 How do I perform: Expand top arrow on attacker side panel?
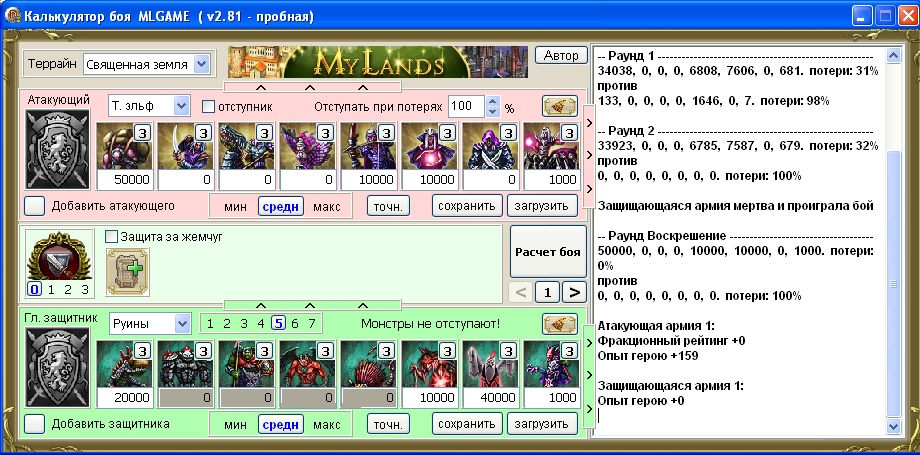tap(589, 121)
